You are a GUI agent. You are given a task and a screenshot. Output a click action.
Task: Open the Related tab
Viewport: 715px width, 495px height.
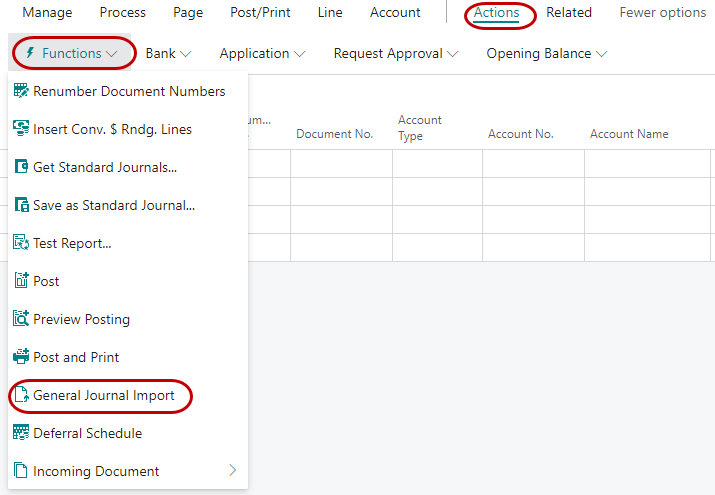coord(568,13)
